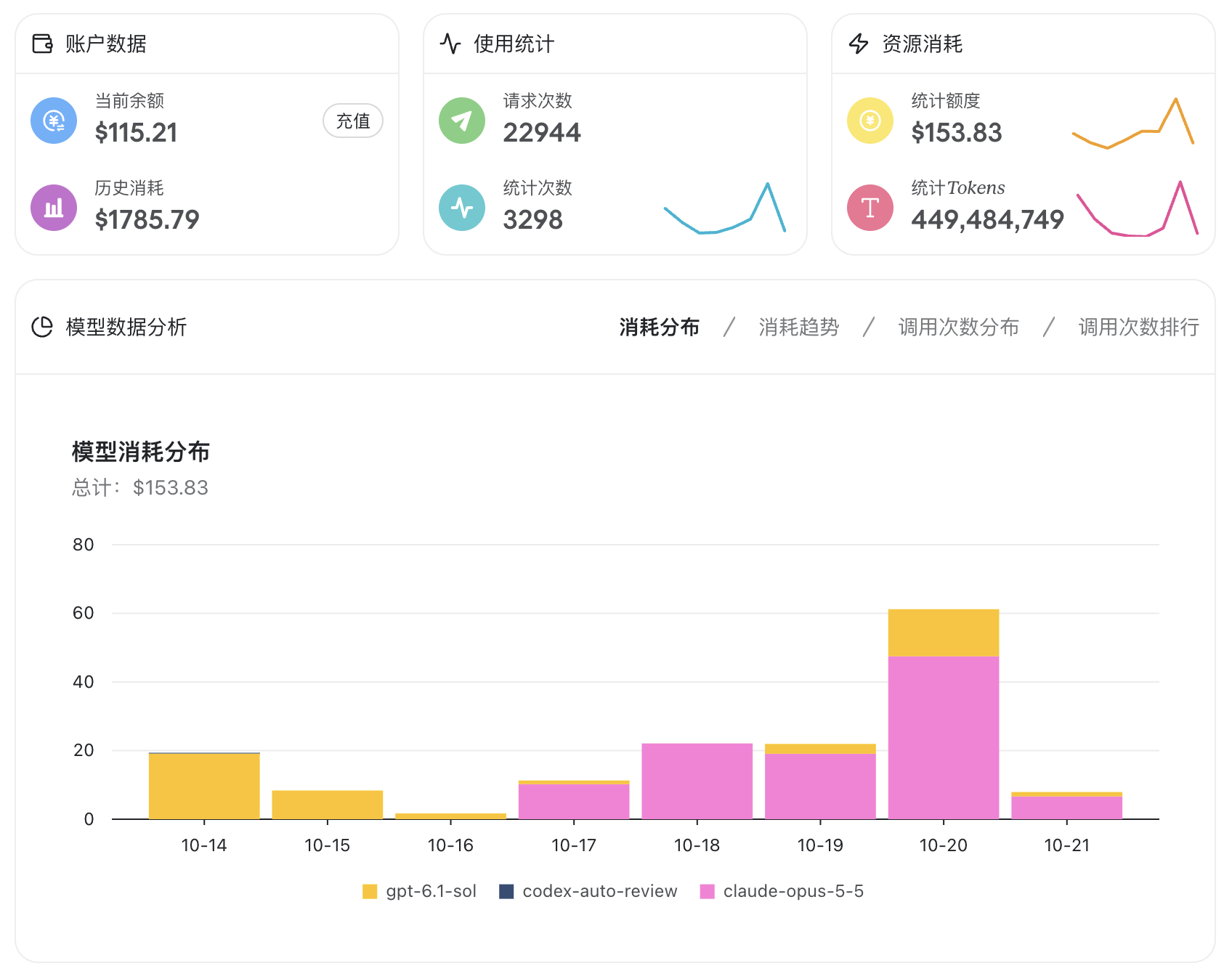Viewport: 1232px width, 979px height.
Task: Click the 历史消耗 value $1785.79
Action: pyautogui.click(x=147, y=219)
